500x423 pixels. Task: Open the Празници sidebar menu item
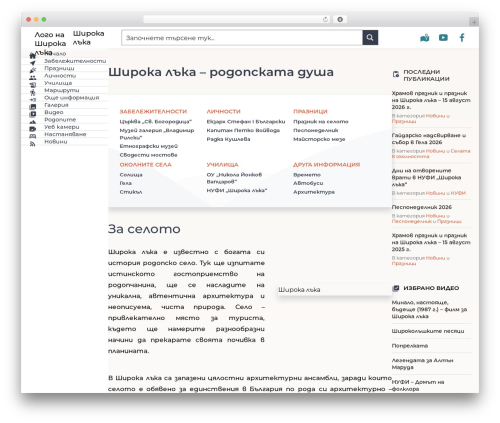pos(59,68)
